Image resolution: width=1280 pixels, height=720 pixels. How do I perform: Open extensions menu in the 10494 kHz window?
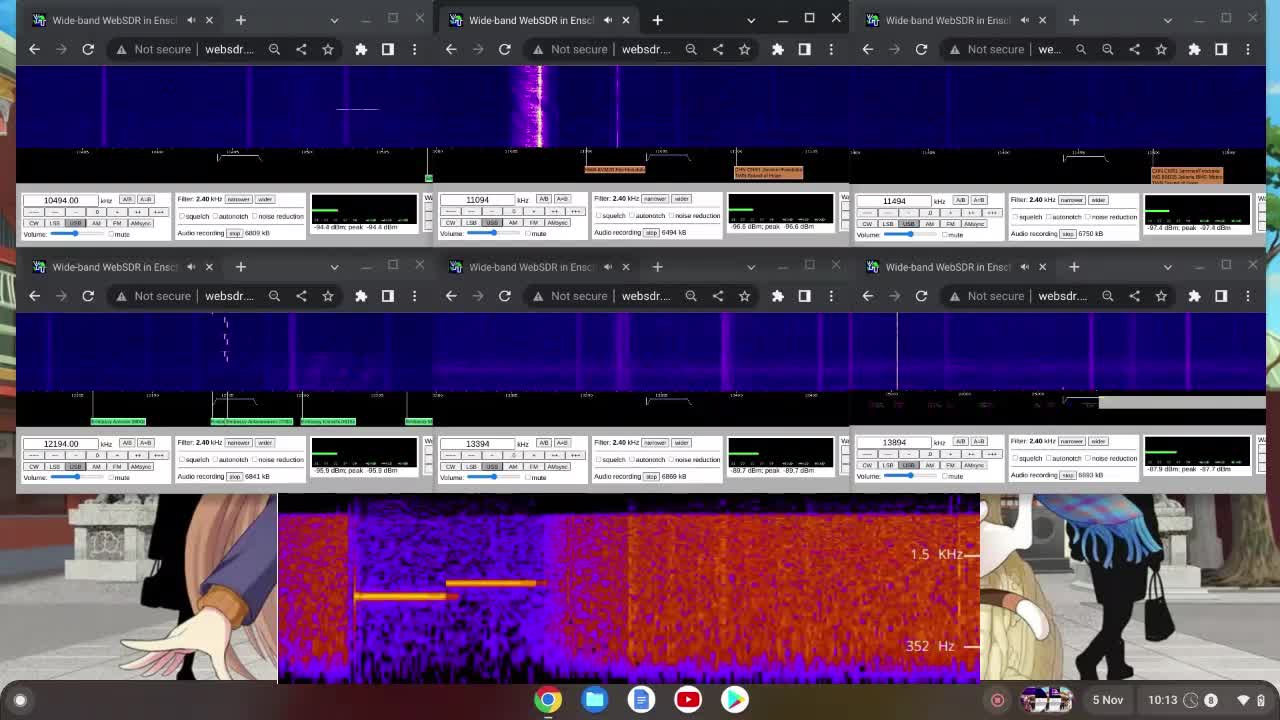tap(361, 49)
